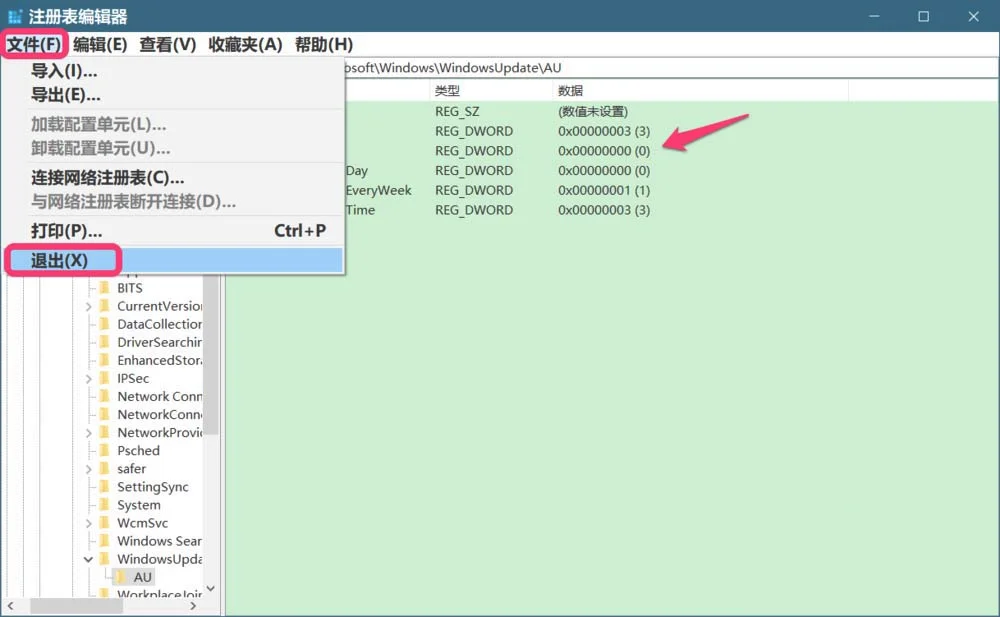Click the tree horizontal scrollbar thumb

[x=77, y=606]
